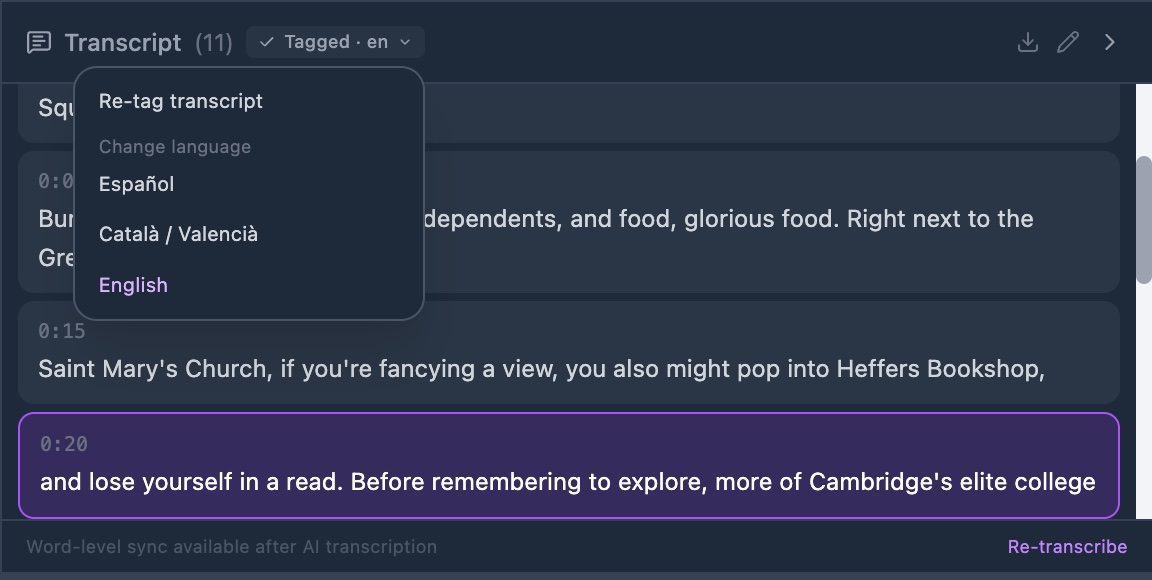Select Re-tag transcript menu option
Screen dimensions: 1152x580
click(181, 101)
